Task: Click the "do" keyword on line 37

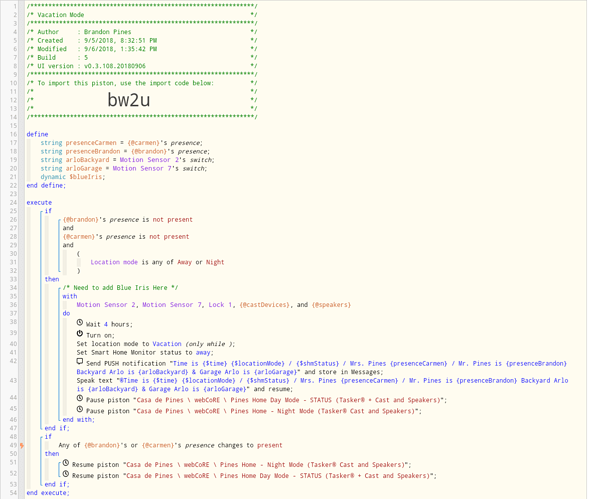Action: point(66,314)
